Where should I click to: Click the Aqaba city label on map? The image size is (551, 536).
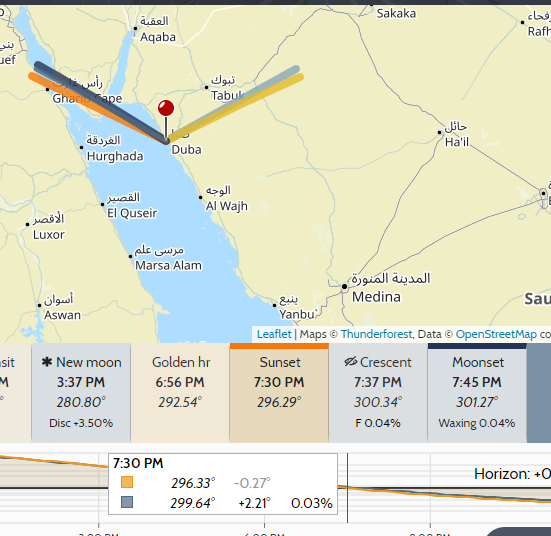point(158,37)
